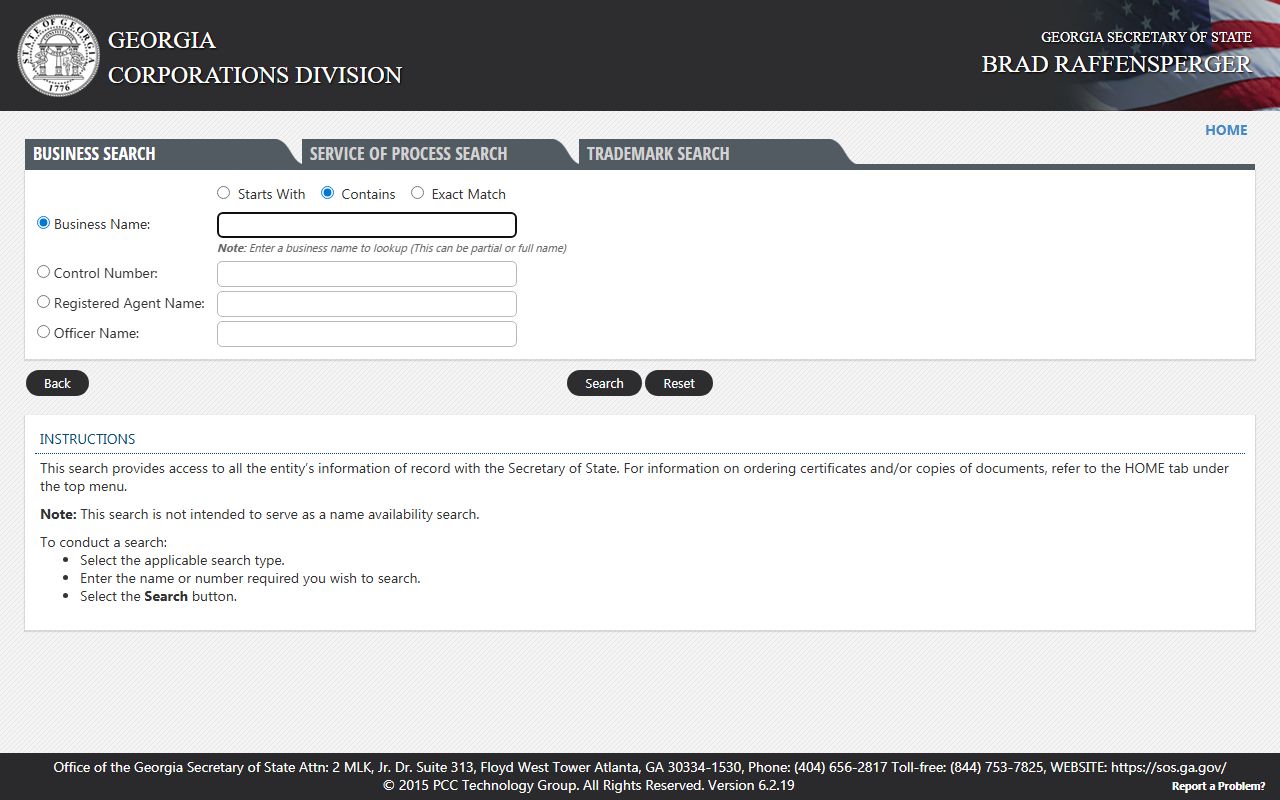Click into the Business Name text field

(366, 225)
